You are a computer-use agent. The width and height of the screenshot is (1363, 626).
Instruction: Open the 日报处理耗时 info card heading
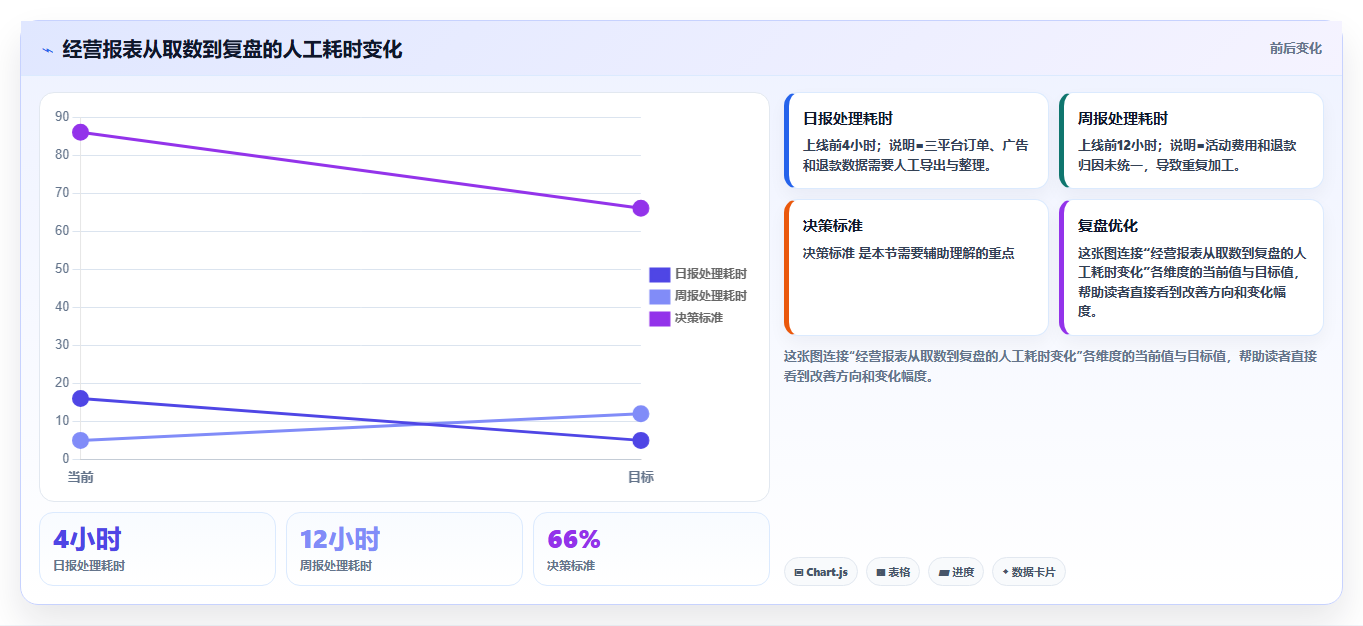[x=848, y=118]
